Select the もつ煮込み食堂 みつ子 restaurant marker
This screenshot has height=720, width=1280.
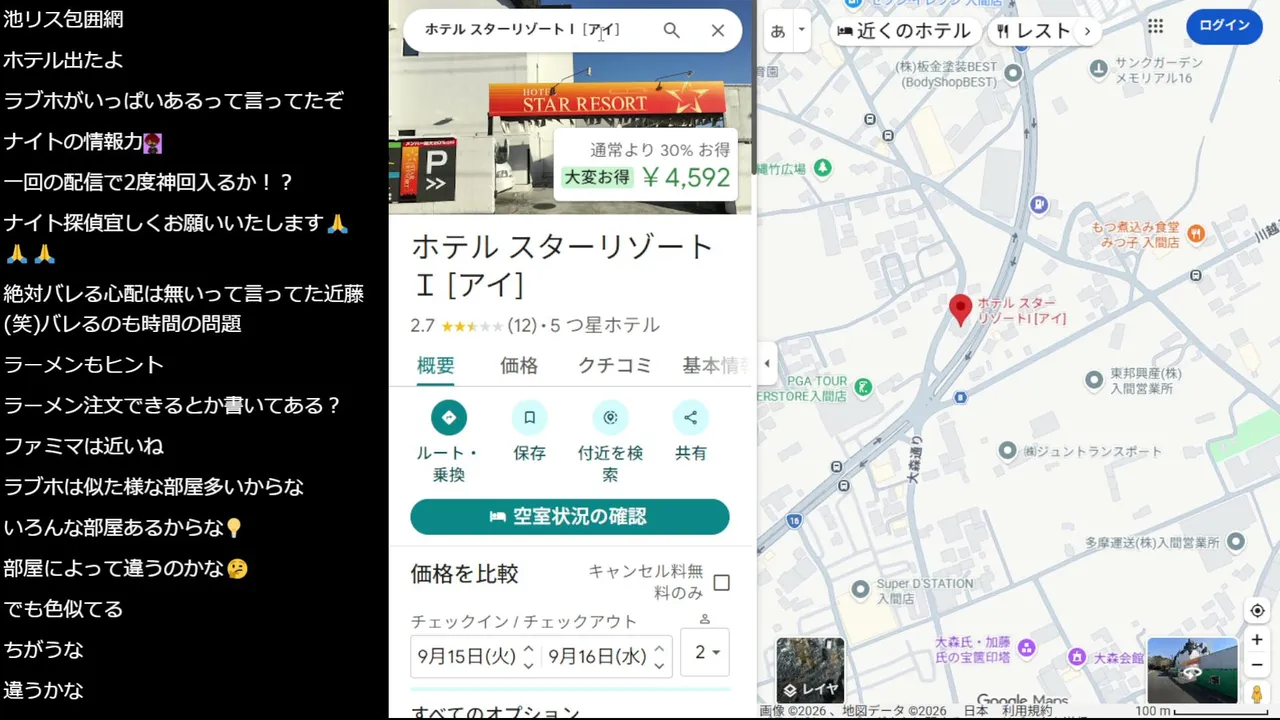[x=1196, y=234]
